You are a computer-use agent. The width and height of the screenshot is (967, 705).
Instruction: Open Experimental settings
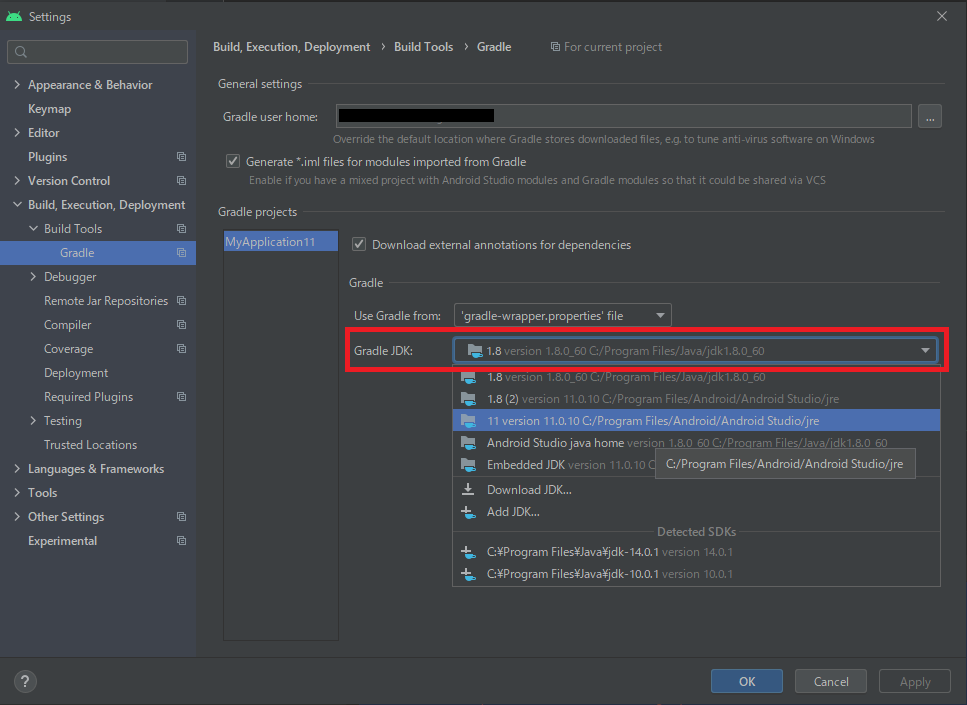tap(62, 541)
